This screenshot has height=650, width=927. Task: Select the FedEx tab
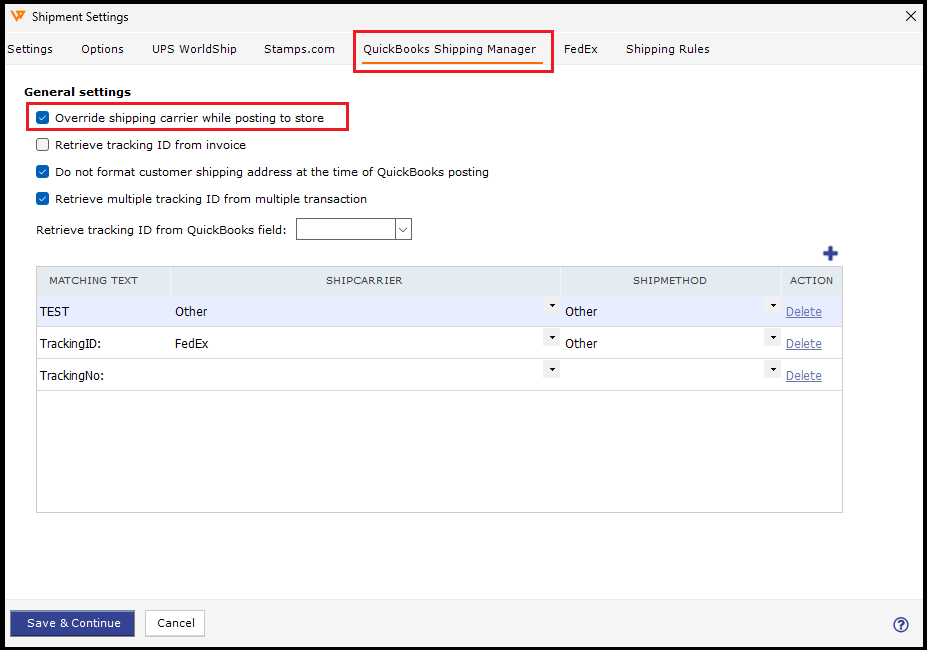pyautogui.click(x=580, y=49)
